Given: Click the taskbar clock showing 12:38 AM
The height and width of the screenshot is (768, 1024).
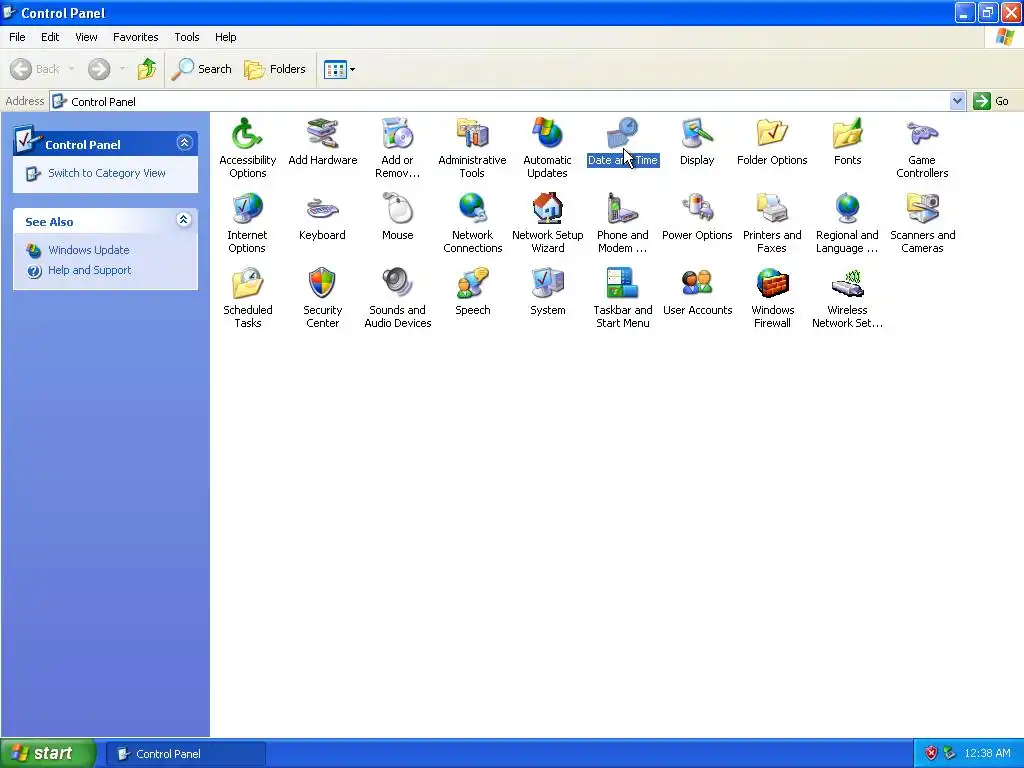Looking at the screenshot, I should (x=987, y=754).
